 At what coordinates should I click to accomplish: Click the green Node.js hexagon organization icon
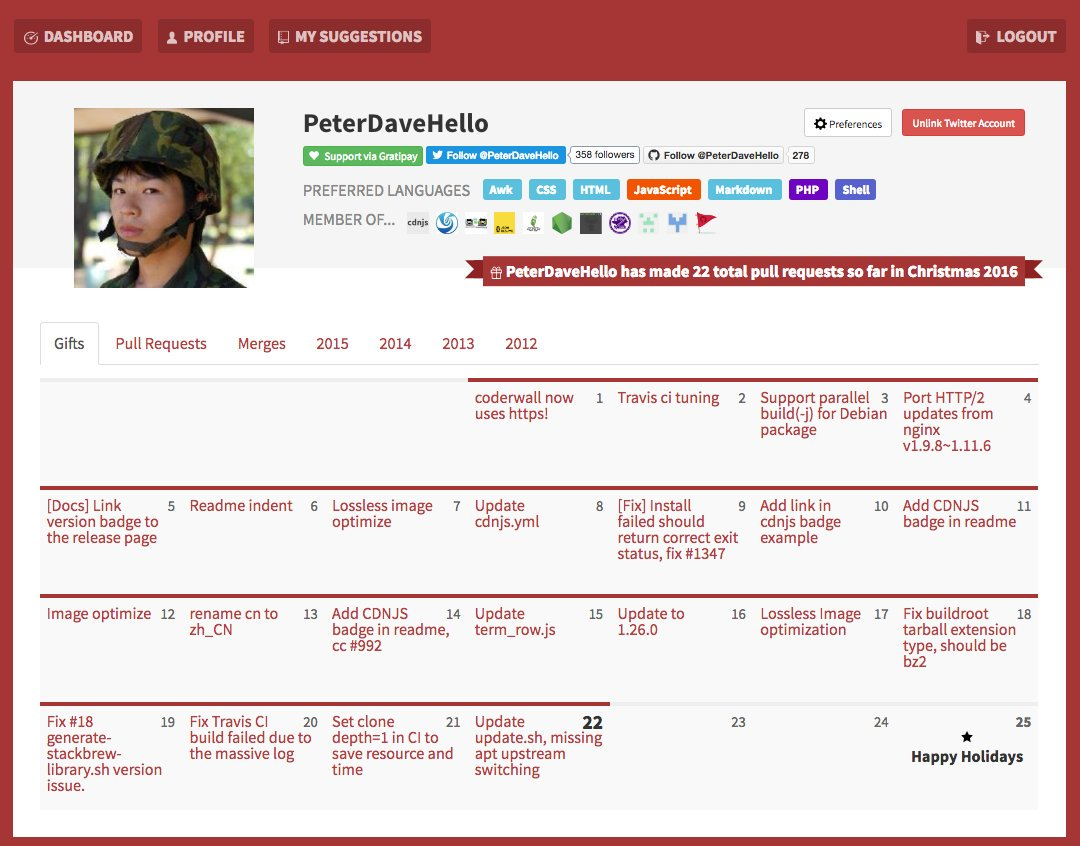(562, 223)
